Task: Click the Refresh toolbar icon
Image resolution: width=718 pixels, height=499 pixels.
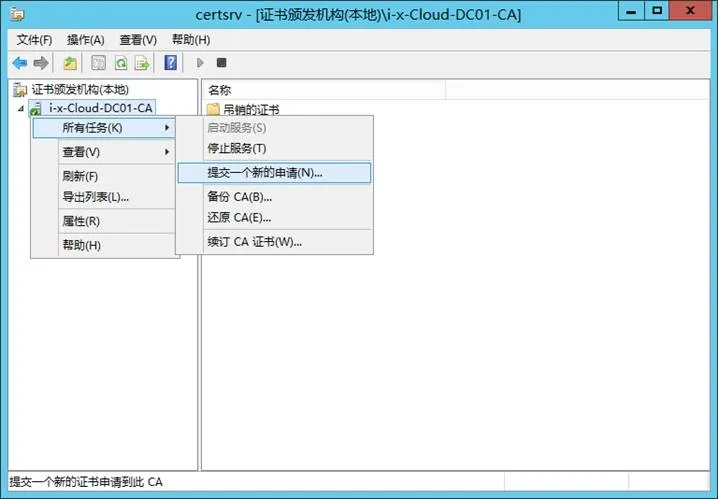Action: pos(121,63)
